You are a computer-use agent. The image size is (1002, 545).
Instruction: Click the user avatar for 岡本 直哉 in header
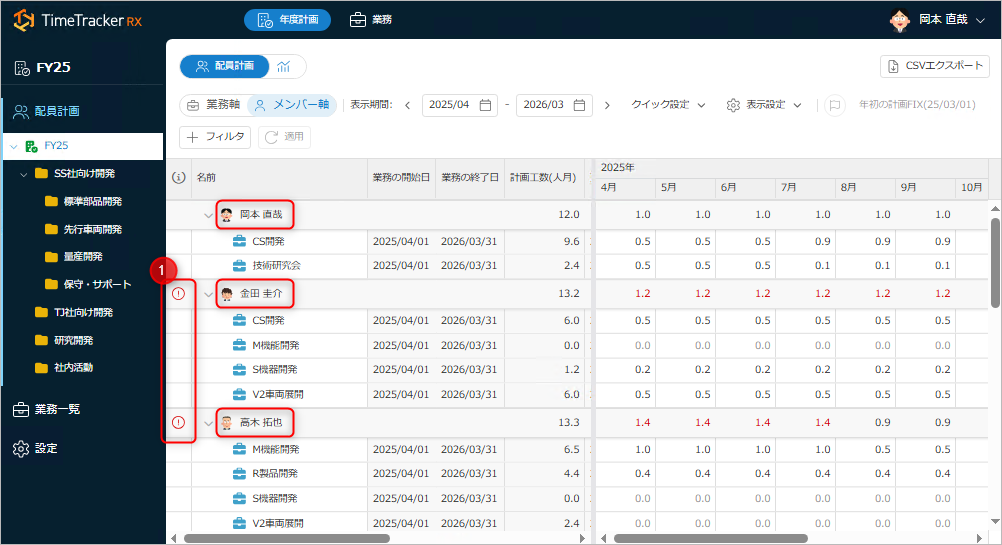[x=898, y=19]
